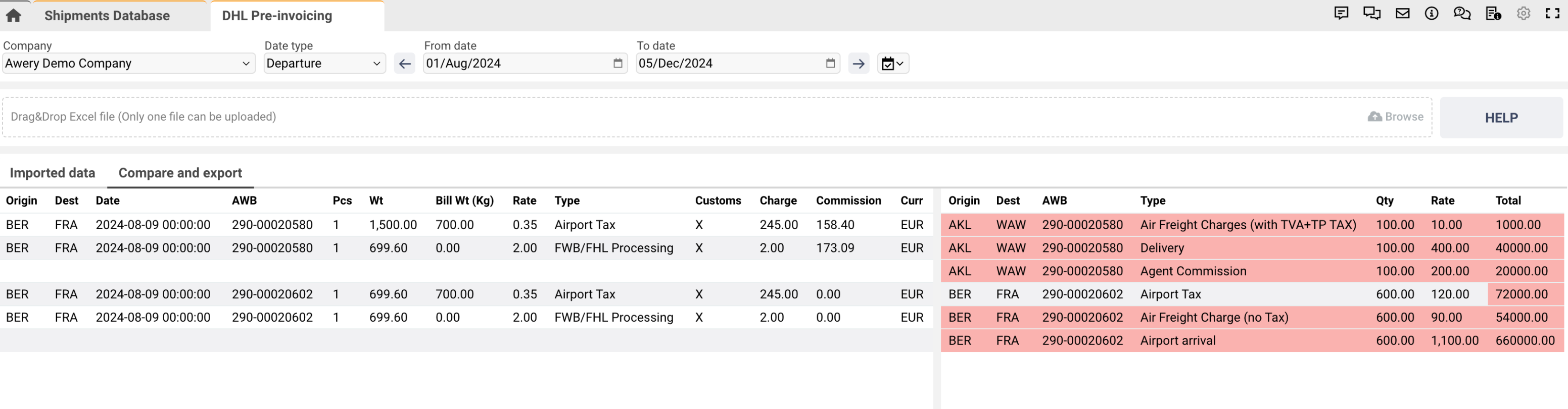The width and height of the screenshot is (1568, 409).
Task: Switch to the Imported data tab
Action: 53,173
